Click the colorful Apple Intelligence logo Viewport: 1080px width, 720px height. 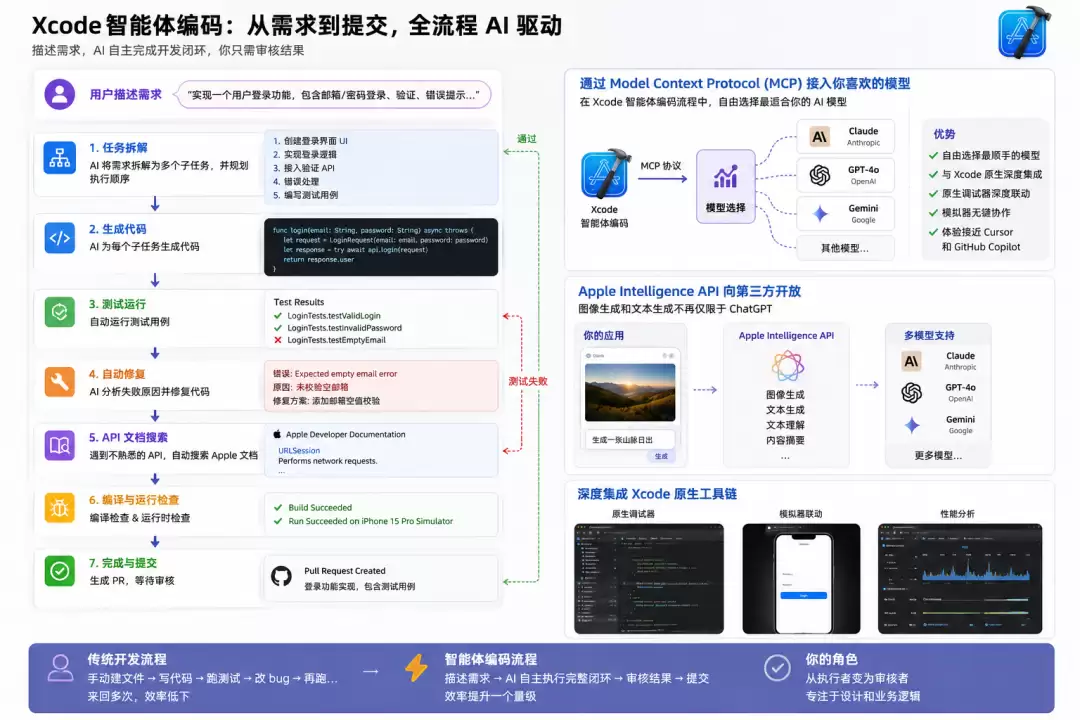click(x=787, y=366)
